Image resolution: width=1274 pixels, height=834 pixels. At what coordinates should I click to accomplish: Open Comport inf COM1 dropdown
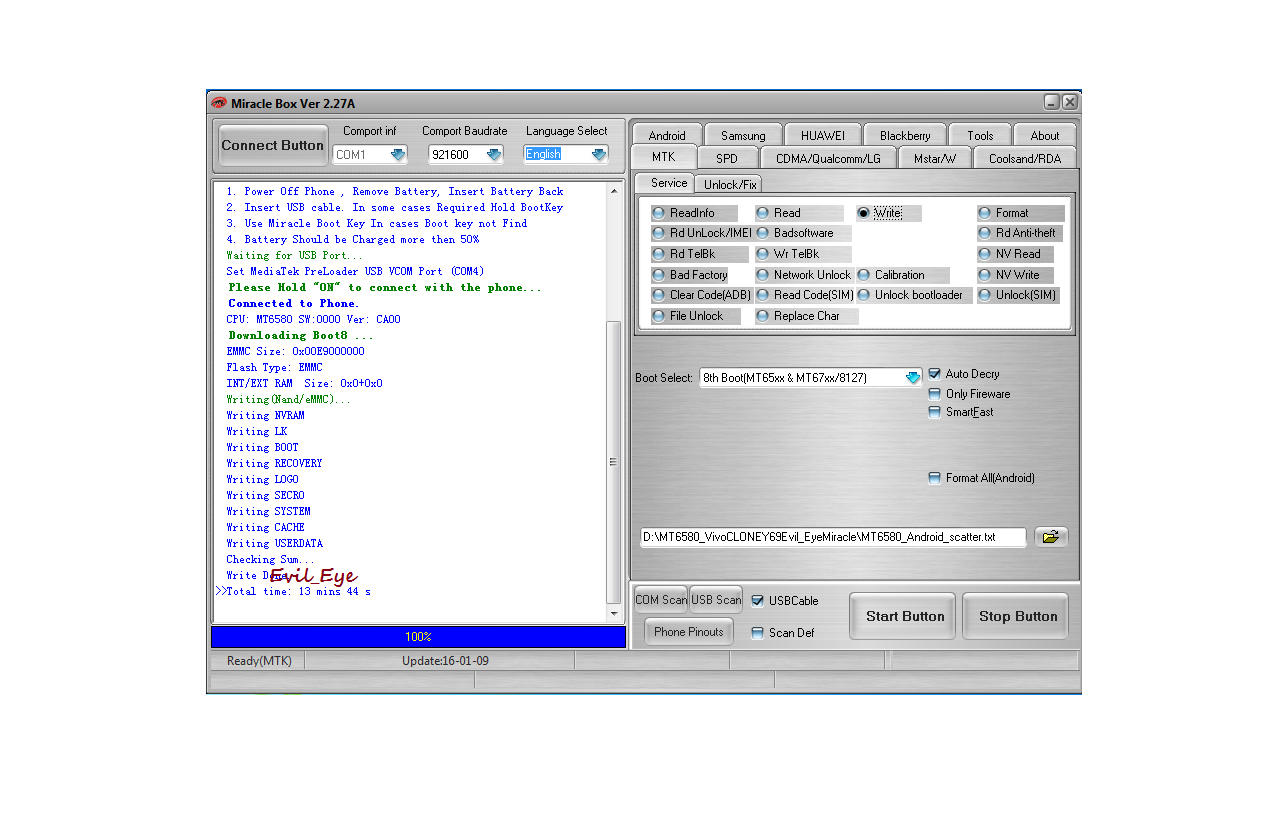(x=398, y=154)
